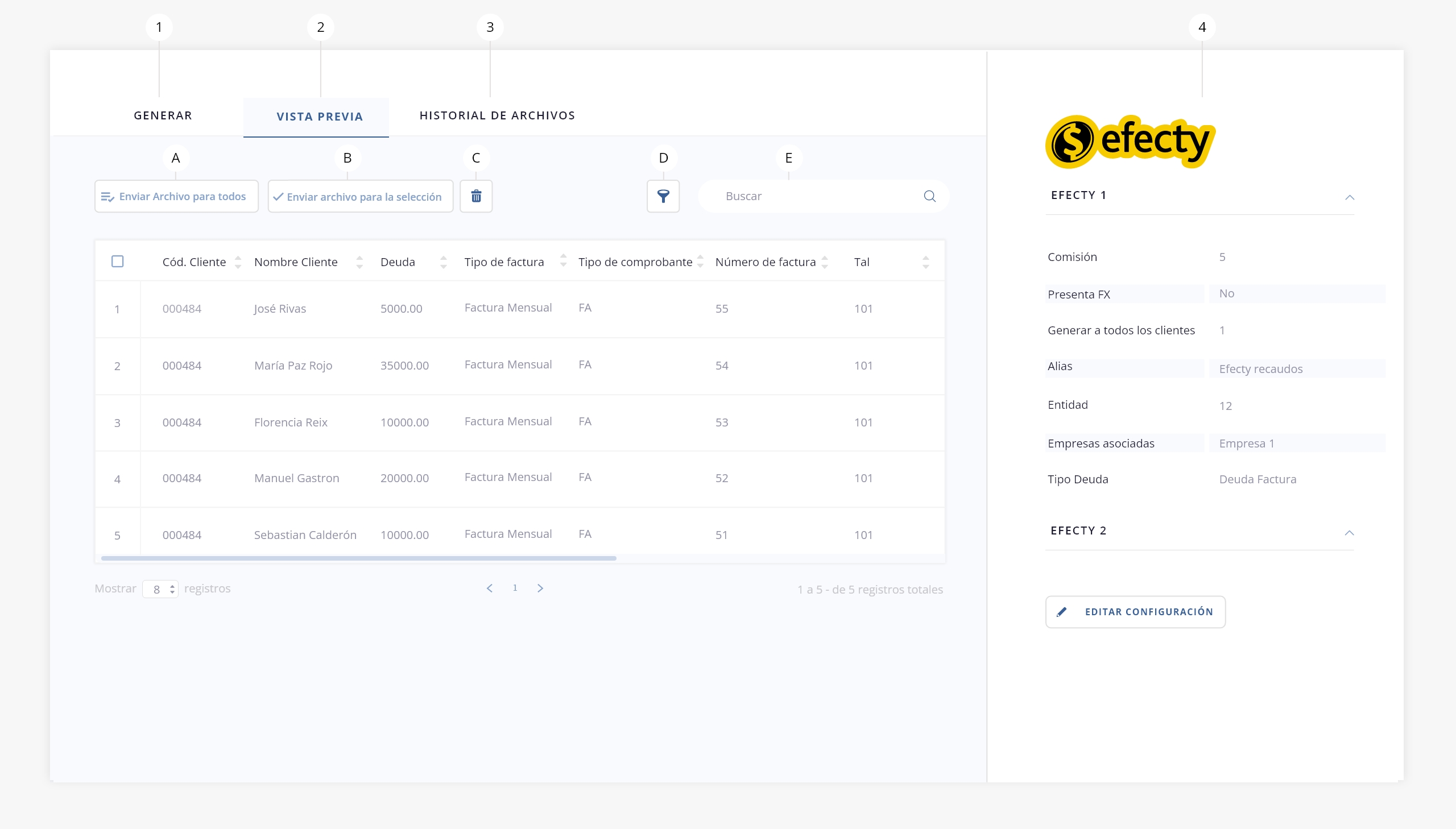
Task: Sort by Número de factura arrows
Action: [825, 262]
